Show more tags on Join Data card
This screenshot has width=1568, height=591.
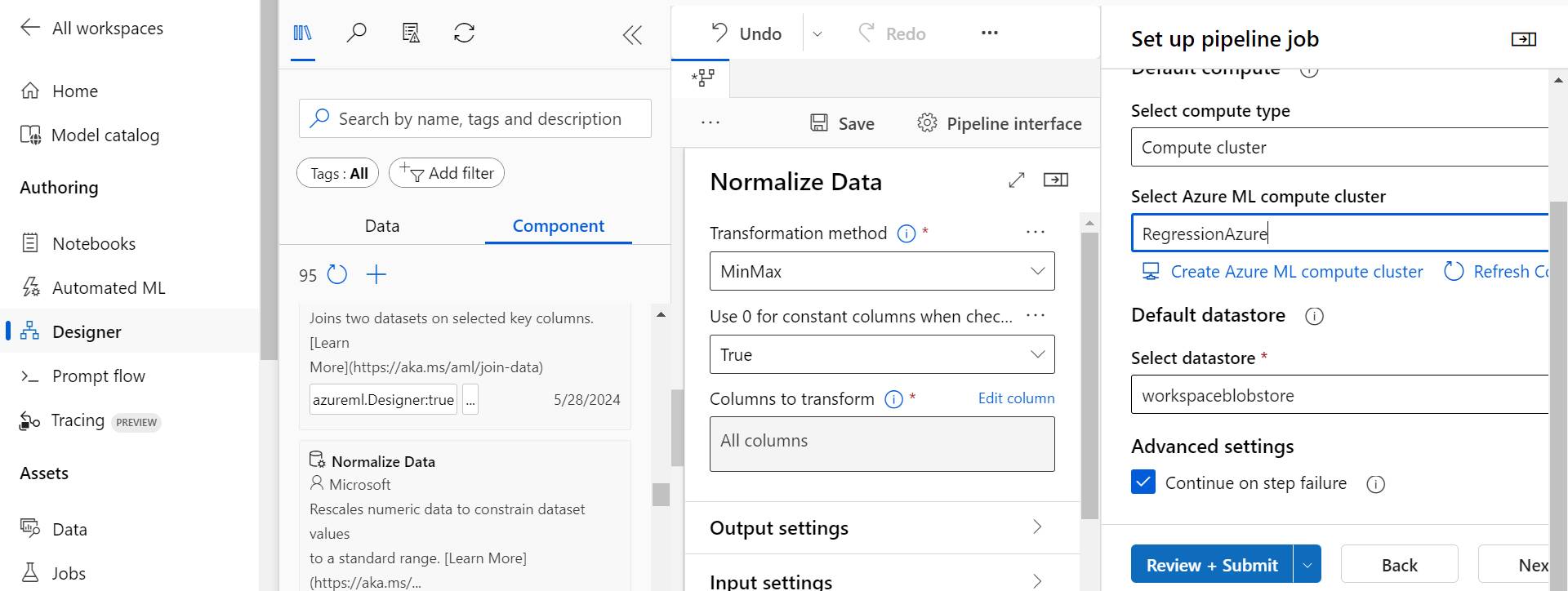pyautogui.click(x=470, y=400)
